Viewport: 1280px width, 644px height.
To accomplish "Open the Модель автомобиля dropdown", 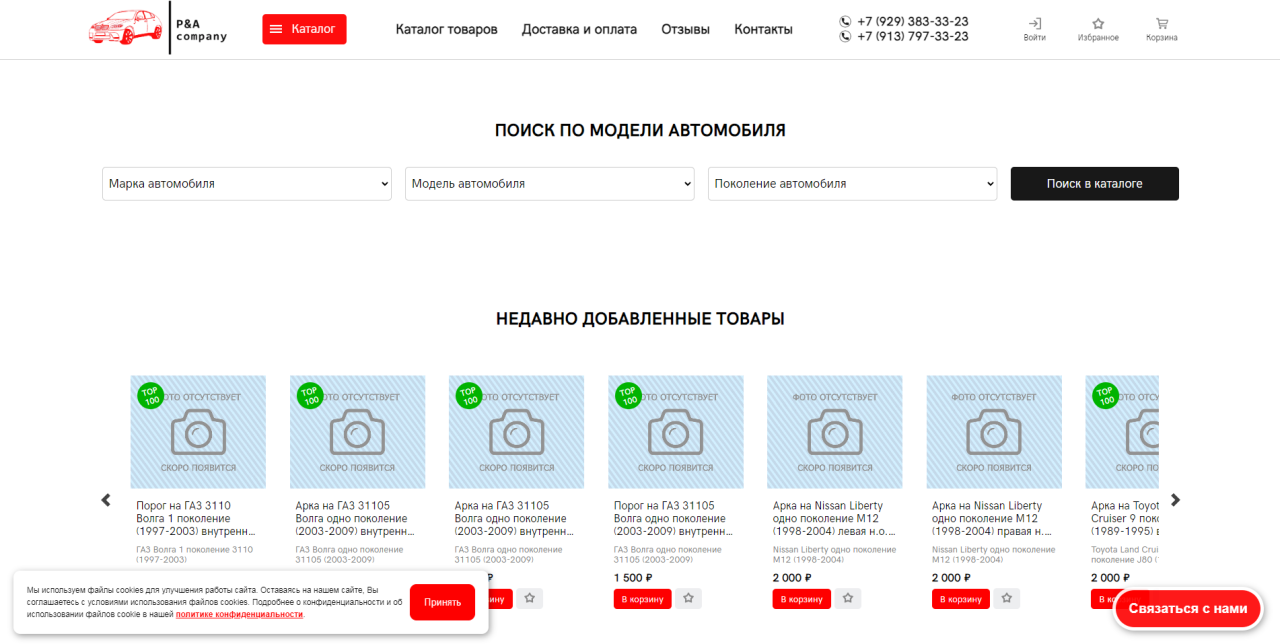I will [550, 184].
